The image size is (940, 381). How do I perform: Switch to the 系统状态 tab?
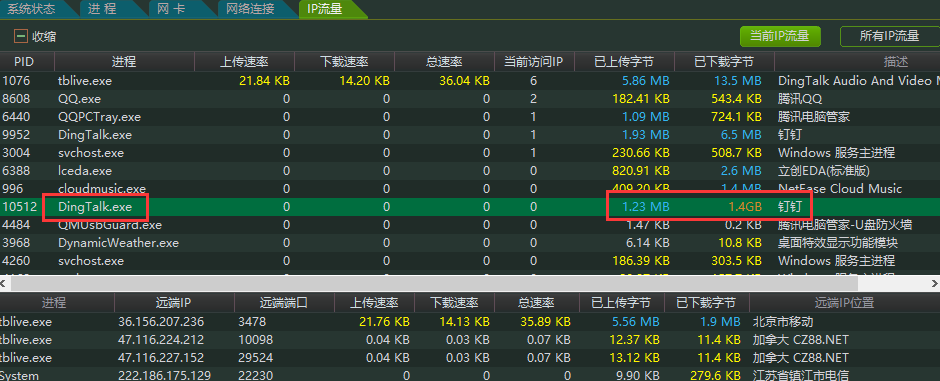coord(32,8)
